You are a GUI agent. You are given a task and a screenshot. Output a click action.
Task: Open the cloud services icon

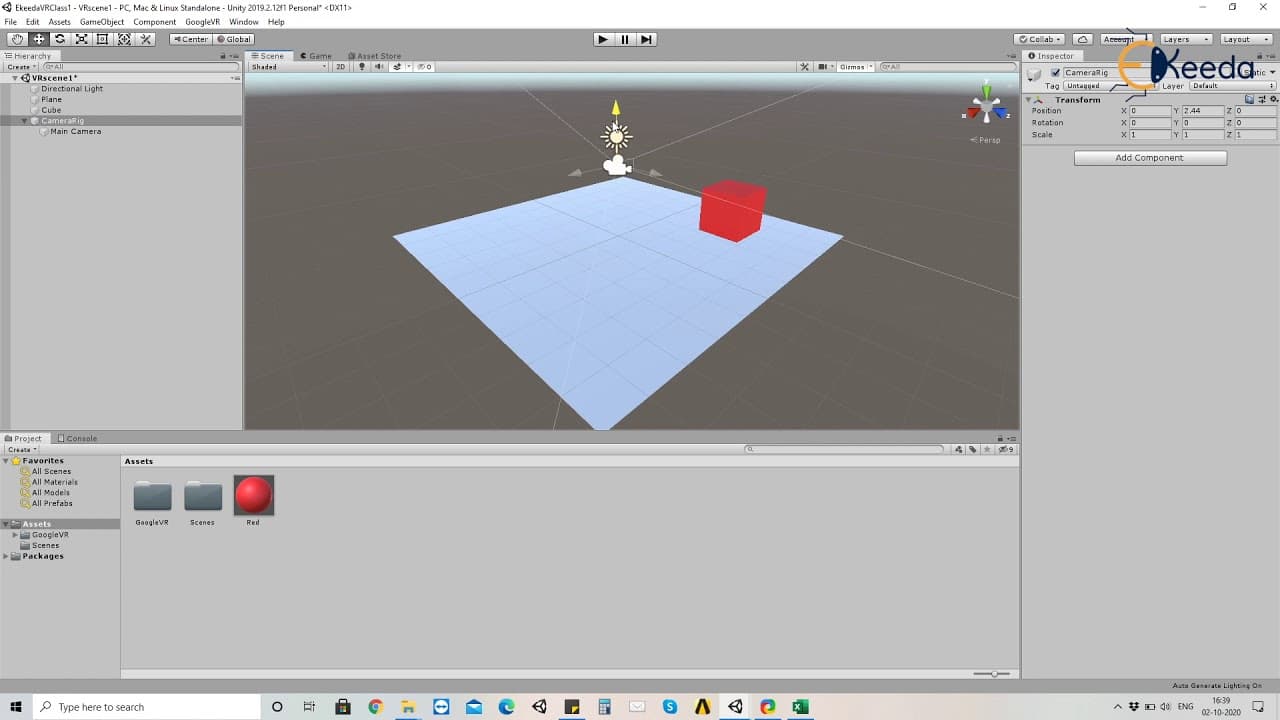pos(1082,39)
